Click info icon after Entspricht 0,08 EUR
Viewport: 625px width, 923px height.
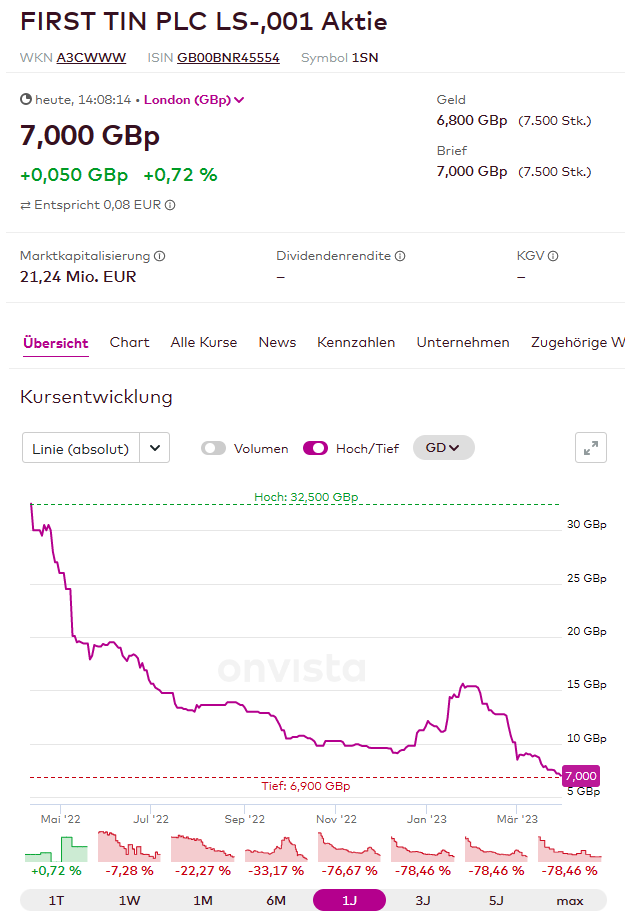pyautogui.click(x=170, y=205)
